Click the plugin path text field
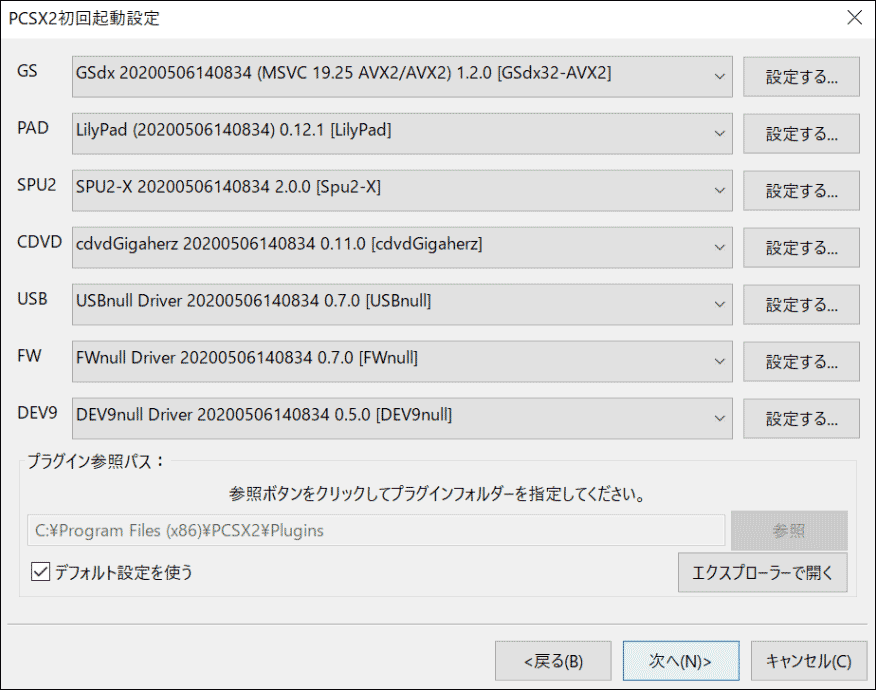 tap(376, 530)
